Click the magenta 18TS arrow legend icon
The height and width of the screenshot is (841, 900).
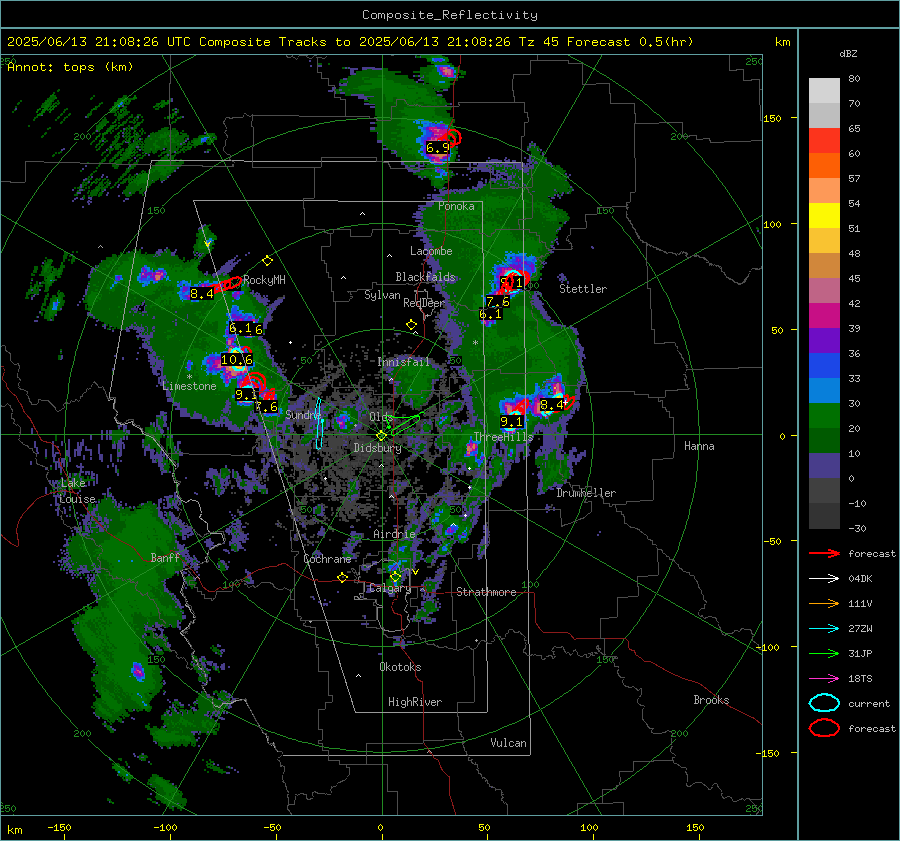824,679
